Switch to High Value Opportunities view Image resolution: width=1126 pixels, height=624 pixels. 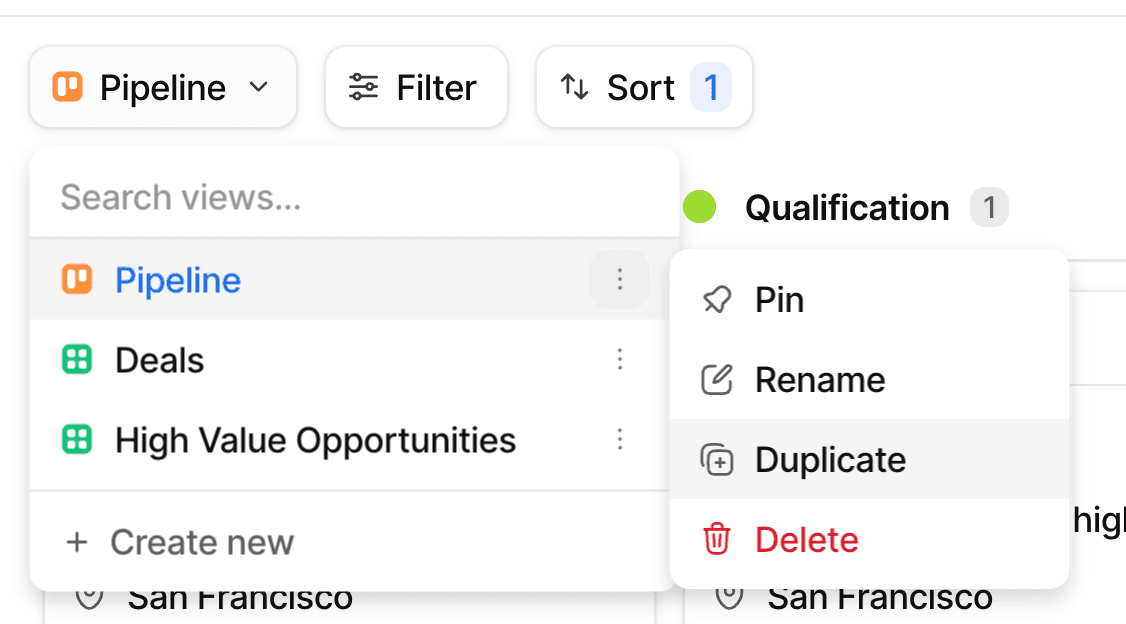coord(315,440)
